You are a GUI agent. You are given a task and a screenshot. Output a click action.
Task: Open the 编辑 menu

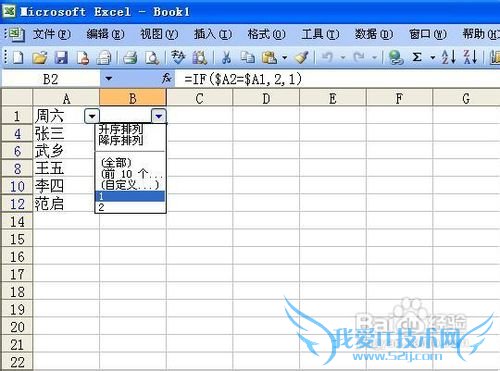pyautogui.click(x=105, y=34)
